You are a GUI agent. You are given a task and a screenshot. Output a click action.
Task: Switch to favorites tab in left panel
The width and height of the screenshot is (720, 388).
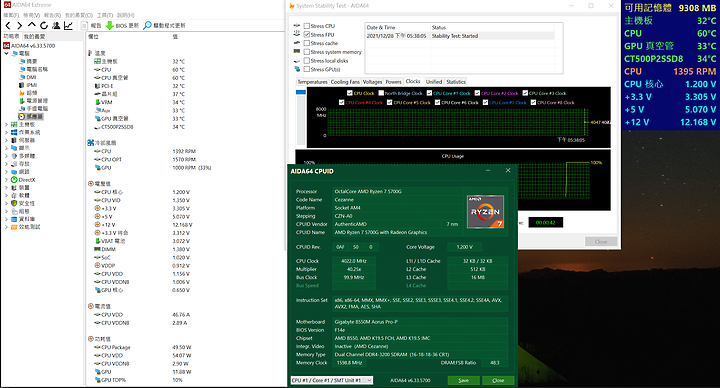[x=35, y=36]
